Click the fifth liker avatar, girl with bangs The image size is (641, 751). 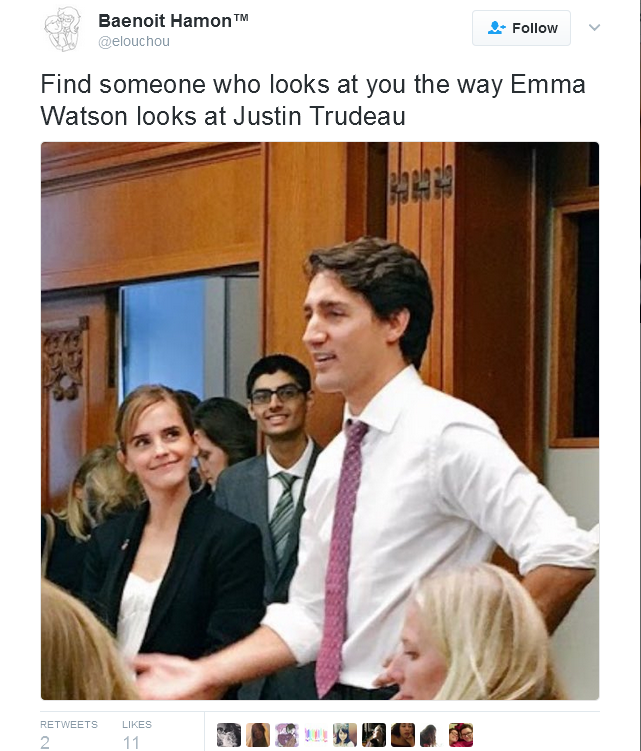tap(345, 735)
